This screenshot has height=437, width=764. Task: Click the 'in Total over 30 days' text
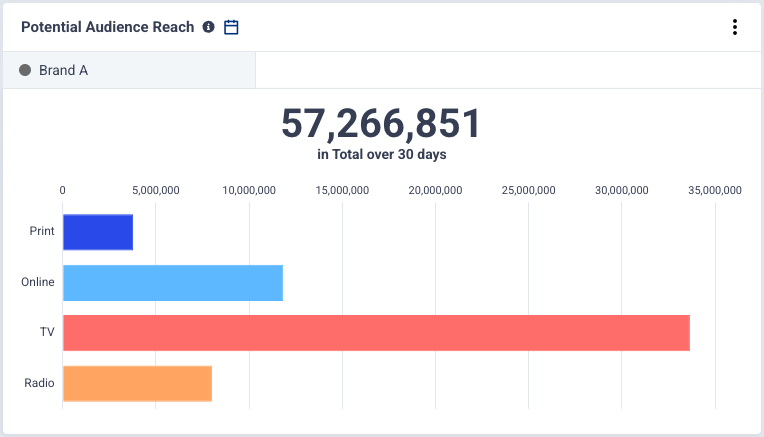(x=381, y=154)
